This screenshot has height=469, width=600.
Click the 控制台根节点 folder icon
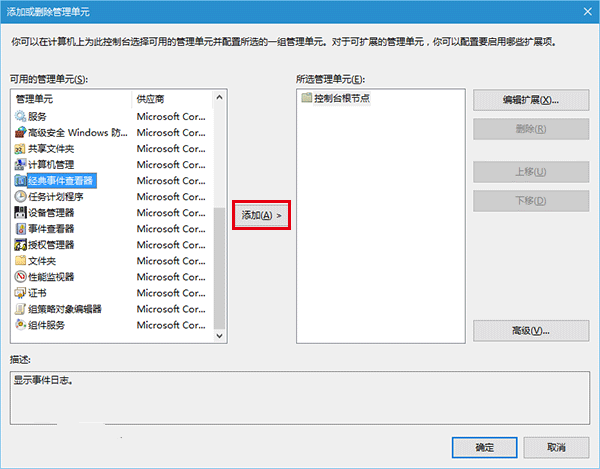click(x=307, y=98)
